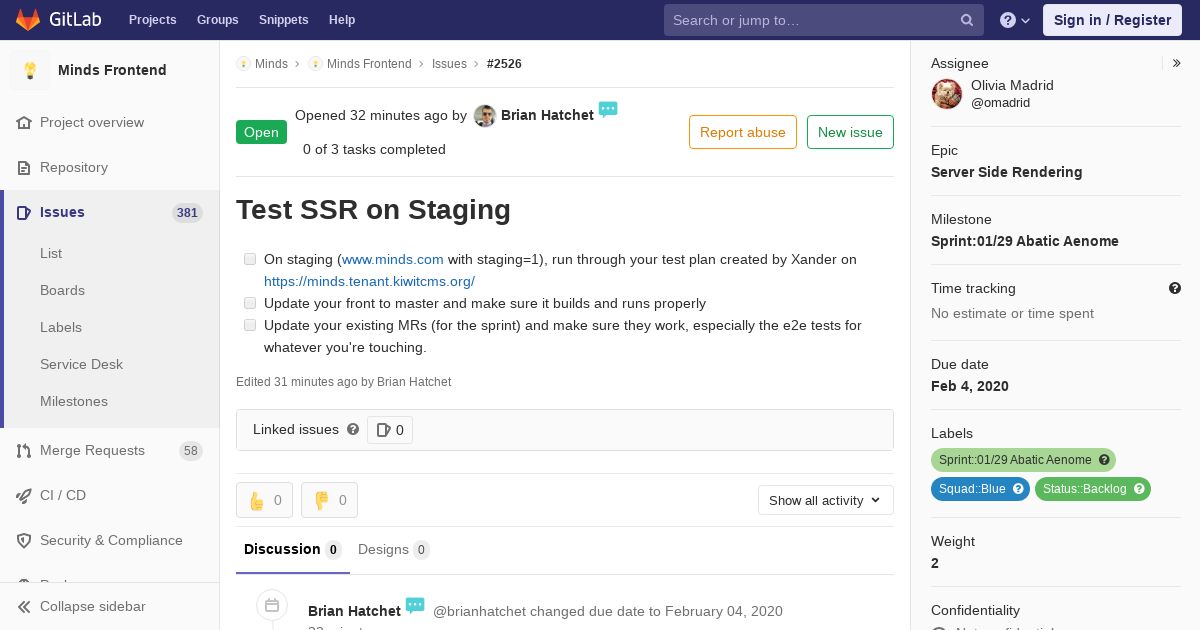
Task: Click the New issue button
Action: point(850,132)
